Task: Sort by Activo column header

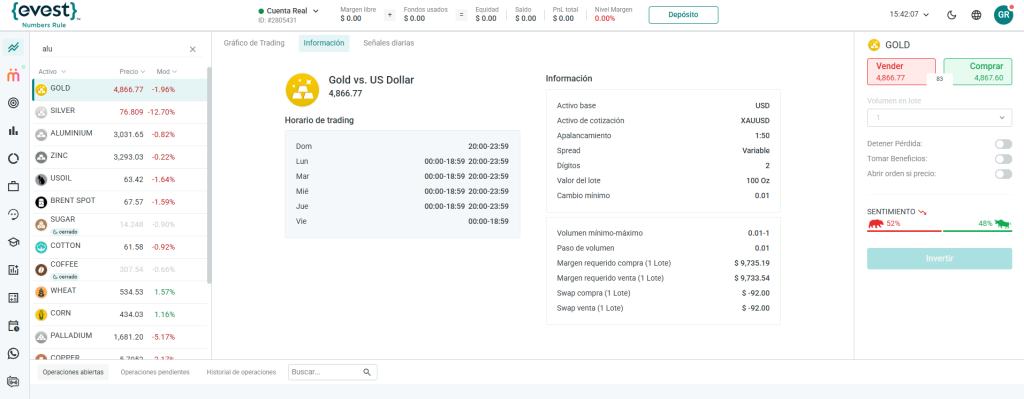Action: point(52,72)
